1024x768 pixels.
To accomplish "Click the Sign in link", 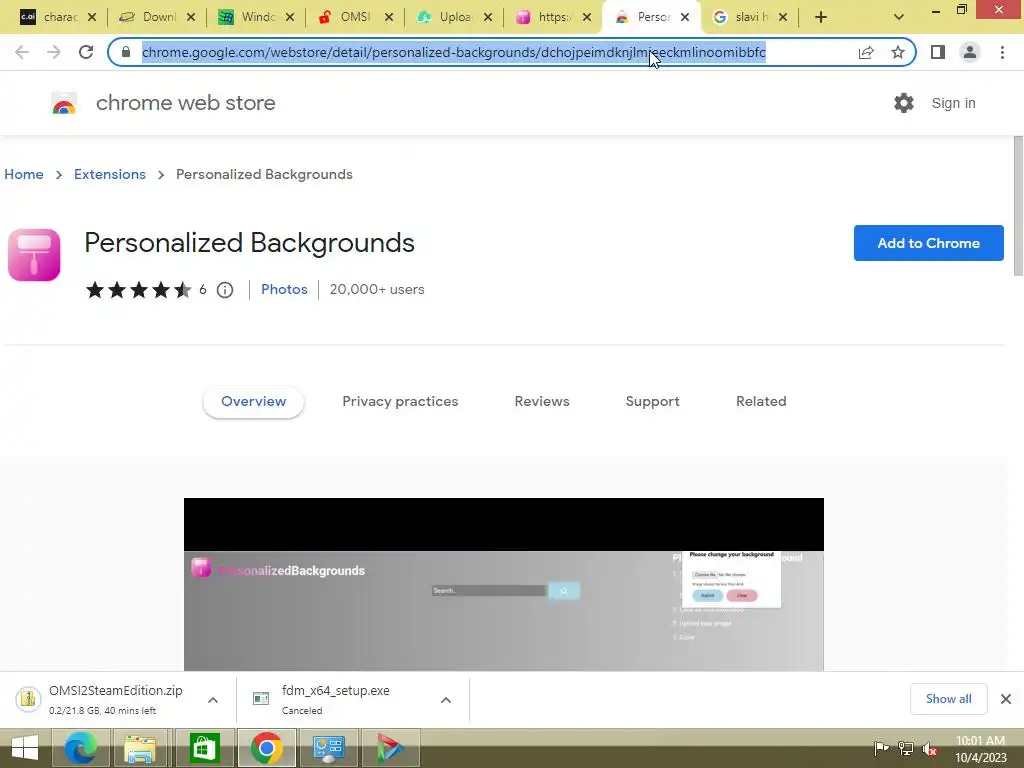I will coord(953,103).
